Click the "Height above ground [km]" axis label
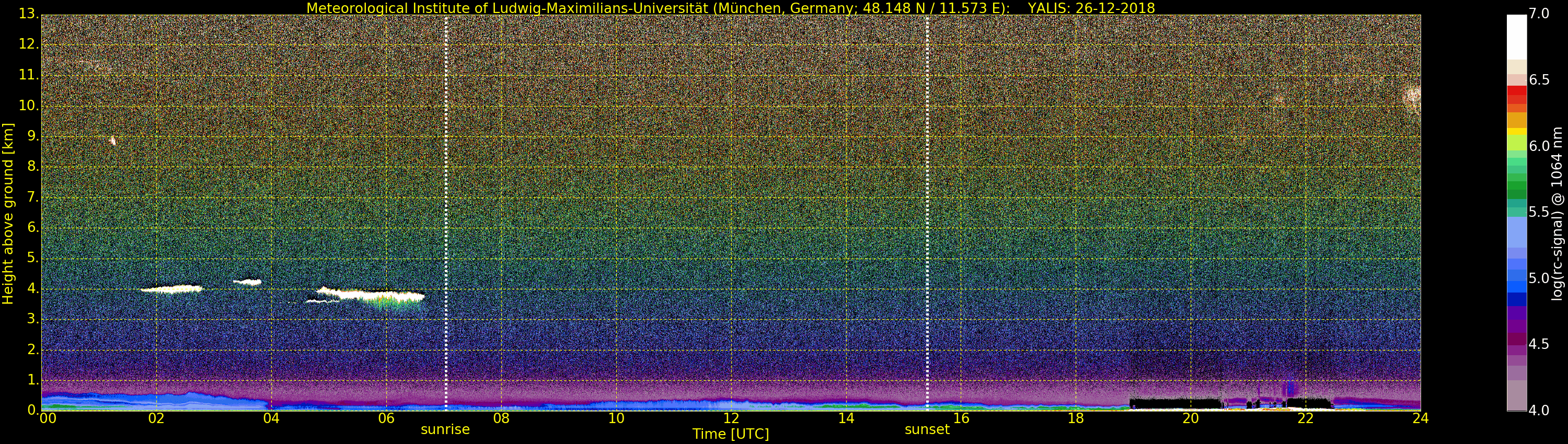The width and height of the screenshot is (1568, 444). [8, 214]
